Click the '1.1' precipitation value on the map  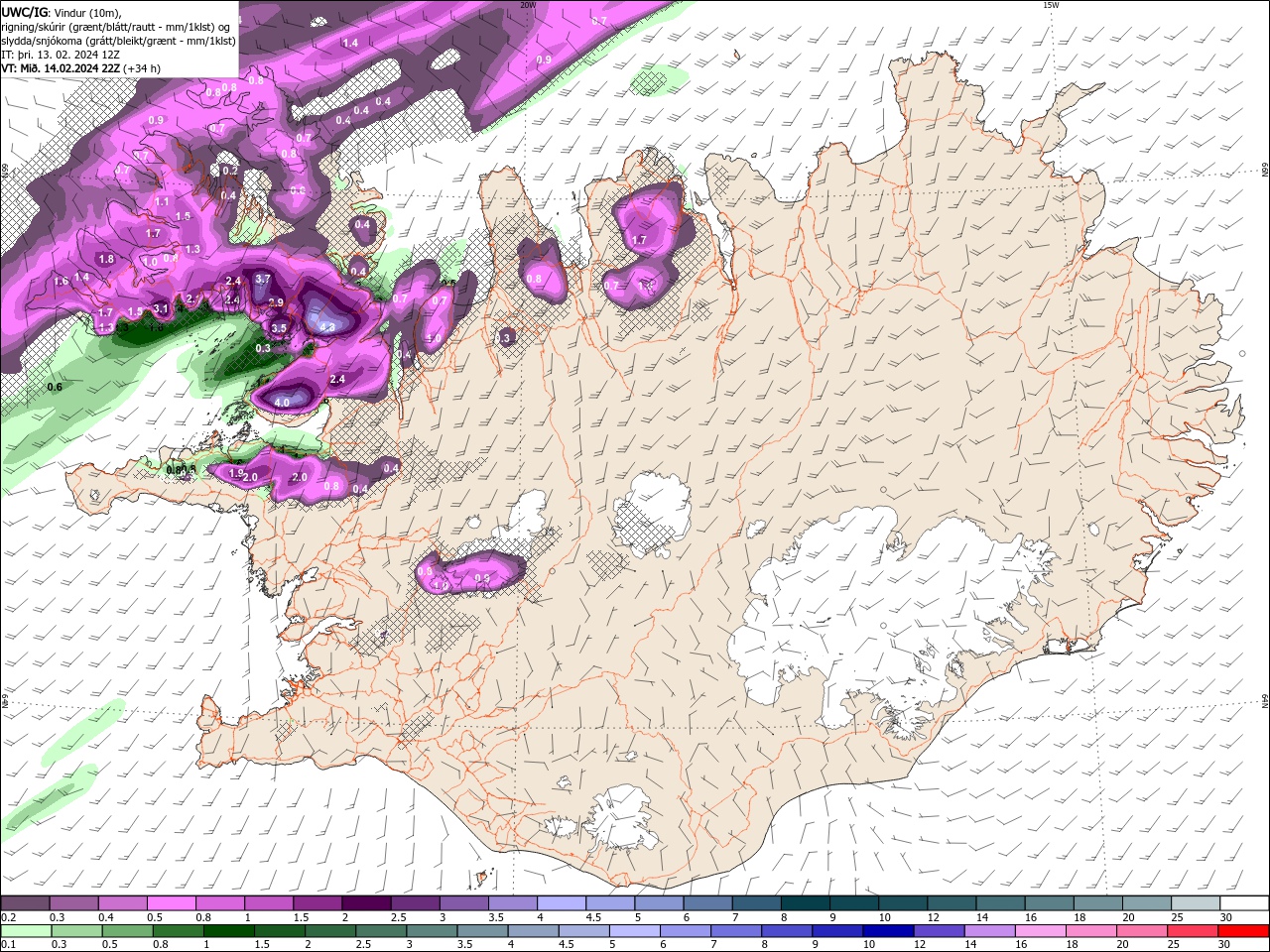pos(162,201)
